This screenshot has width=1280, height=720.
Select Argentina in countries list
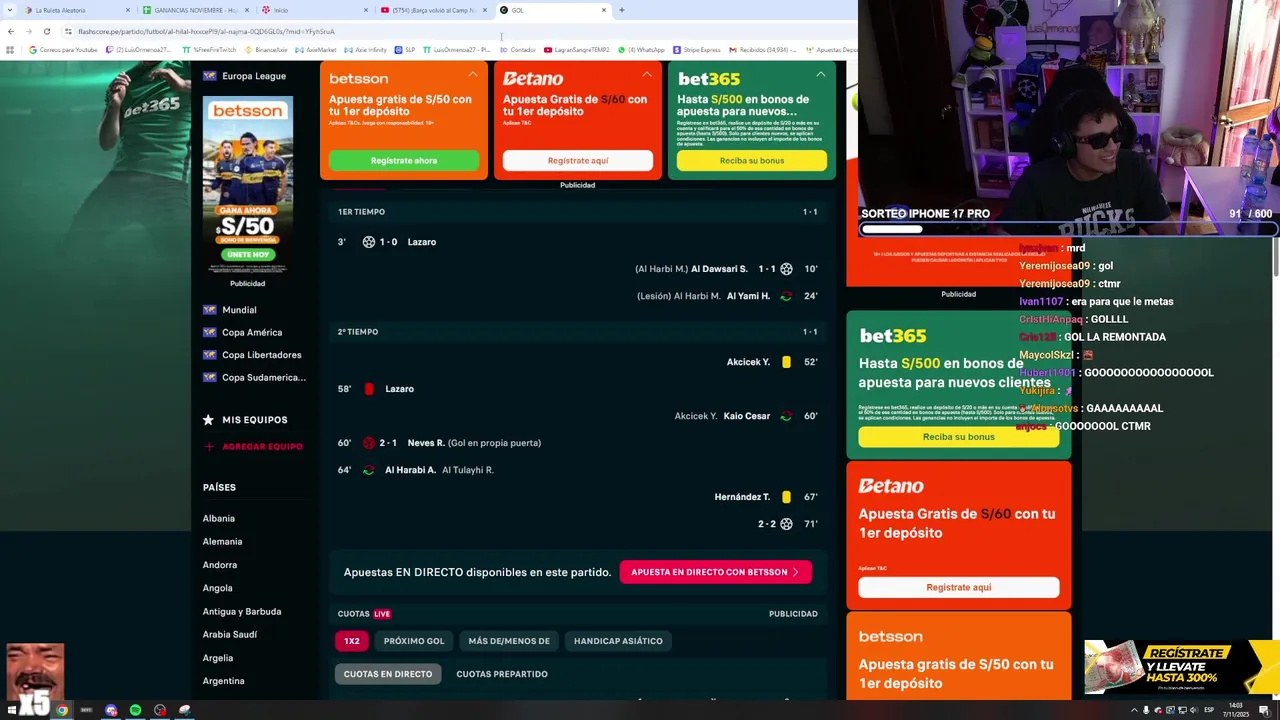click(x=223, y=681)
